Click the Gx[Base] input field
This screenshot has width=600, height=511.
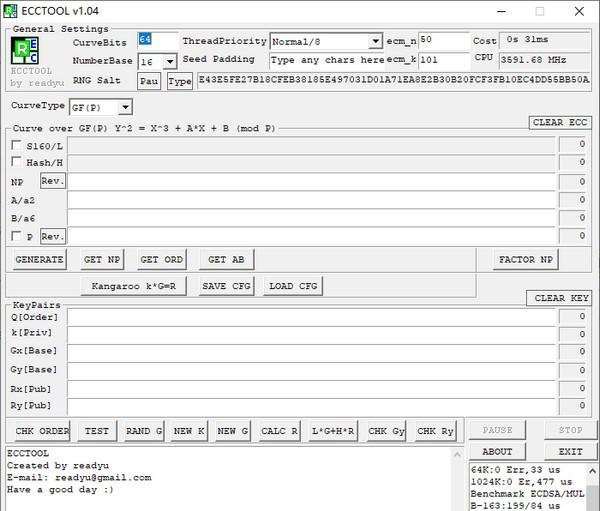(x=311, y=353)
